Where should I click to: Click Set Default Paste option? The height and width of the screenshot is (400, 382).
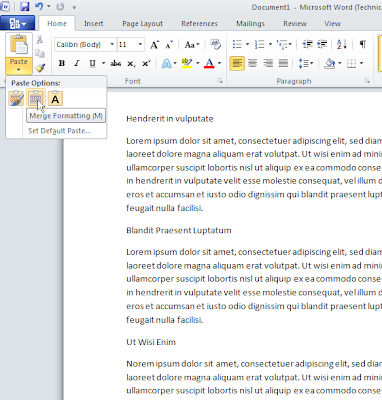pos(59,131)
